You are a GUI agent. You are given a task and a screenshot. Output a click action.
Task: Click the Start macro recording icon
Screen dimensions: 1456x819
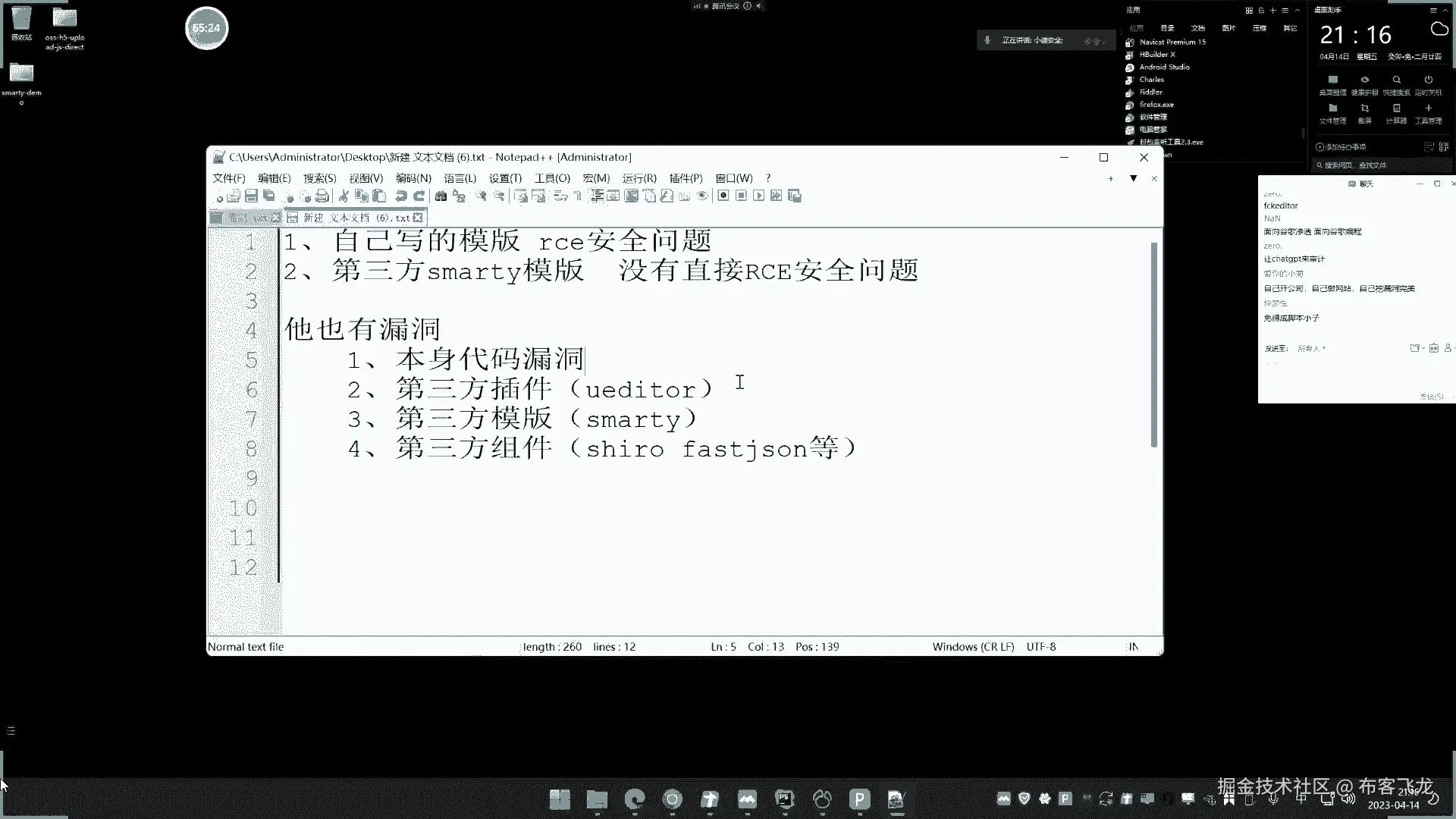click(723, 196)
